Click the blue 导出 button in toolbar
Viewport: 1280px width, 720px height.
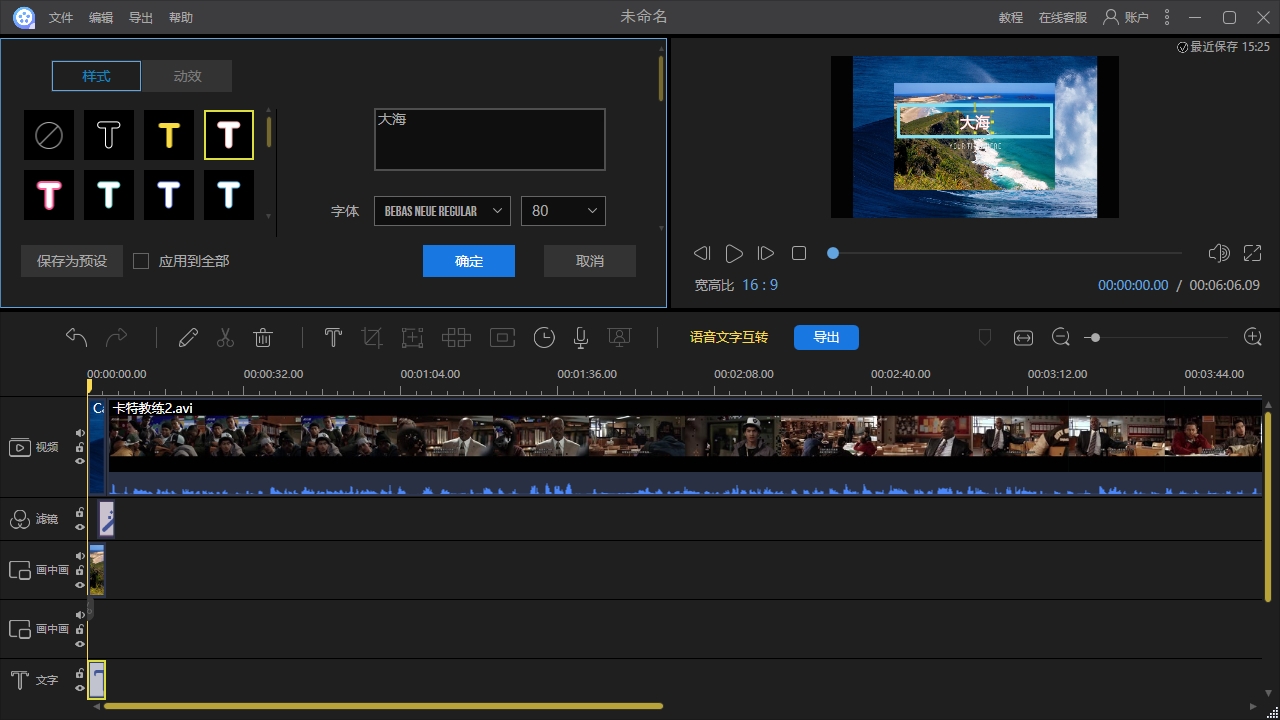coord(826,338)
